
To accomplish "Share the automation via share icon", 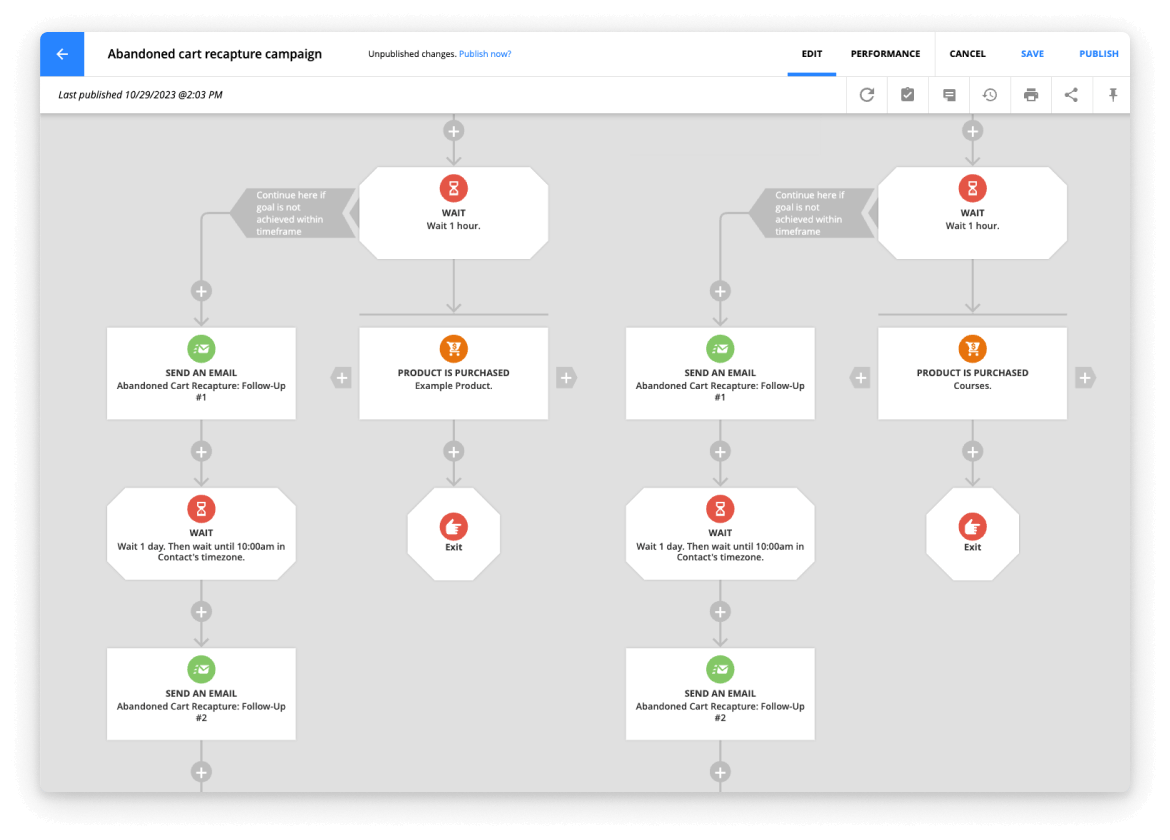I will (1071, 95).
